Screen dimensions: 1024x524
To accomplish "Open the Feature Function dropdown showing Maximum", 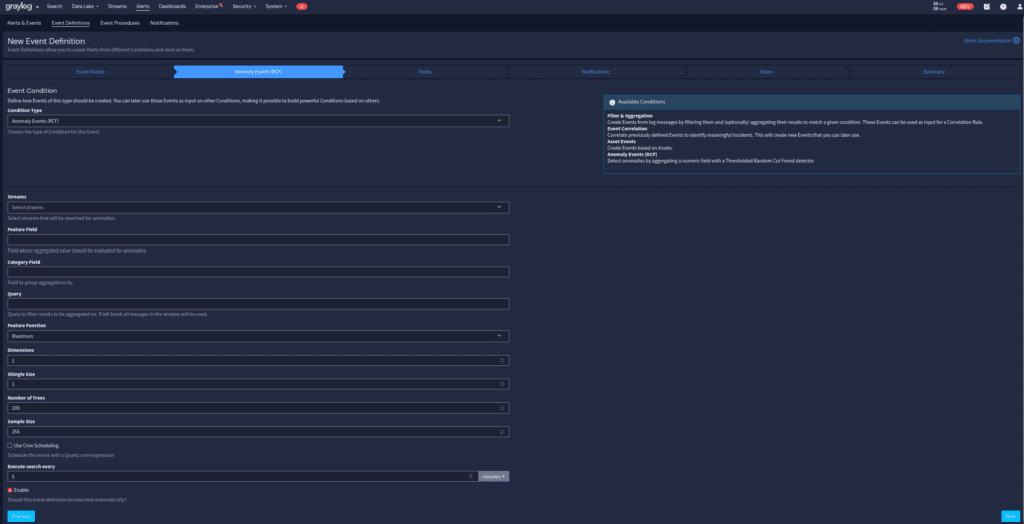I will tap(258, 336).
